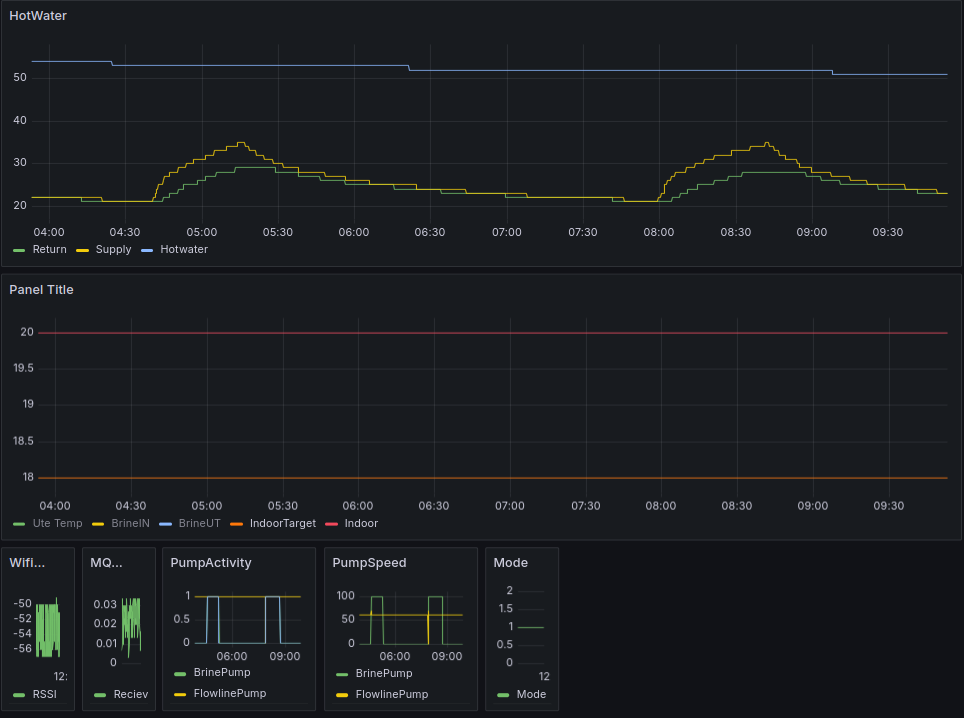Click the 06:00 time label in PumpSpeed panel
Screen dimensions: 964x718
(395, 657)
